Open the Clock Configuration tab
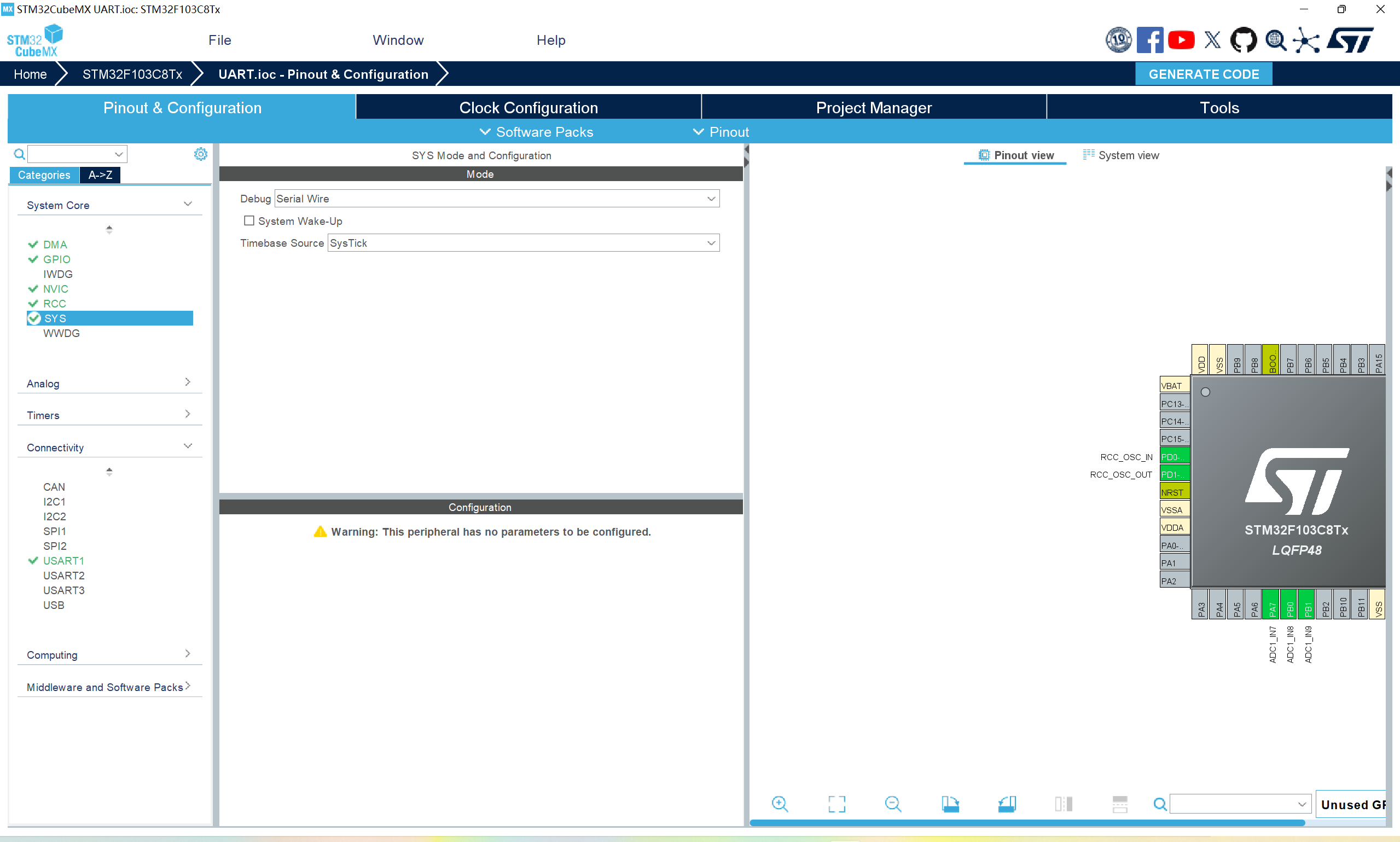This screenshot has height=842, width=1400. pyautogui.click(x=528, y=108)
